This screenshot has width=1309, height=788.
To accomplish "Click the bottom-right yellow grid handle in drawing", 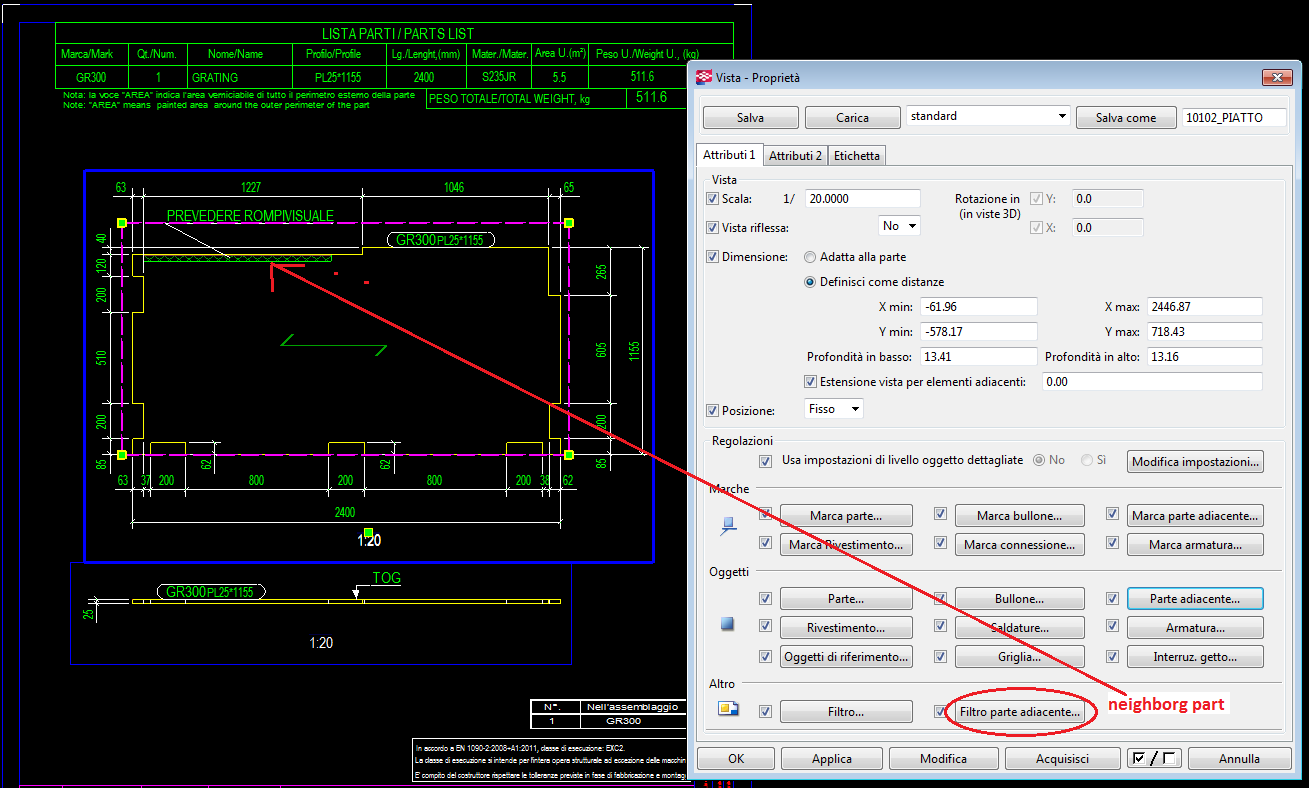I will [x=569, y=455].
